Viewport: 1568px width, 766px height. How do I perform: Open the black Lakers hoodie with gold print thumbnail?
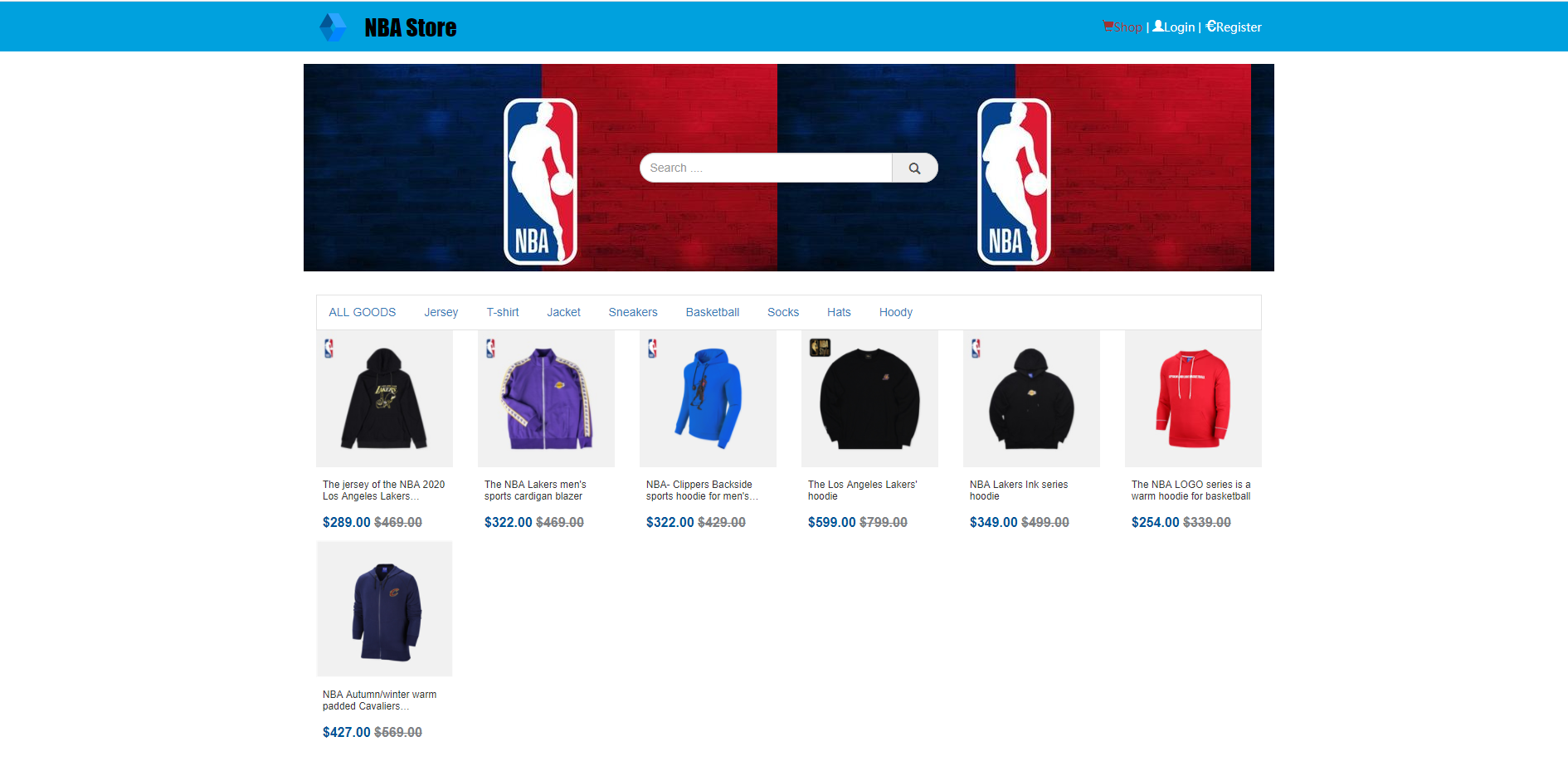384,398
